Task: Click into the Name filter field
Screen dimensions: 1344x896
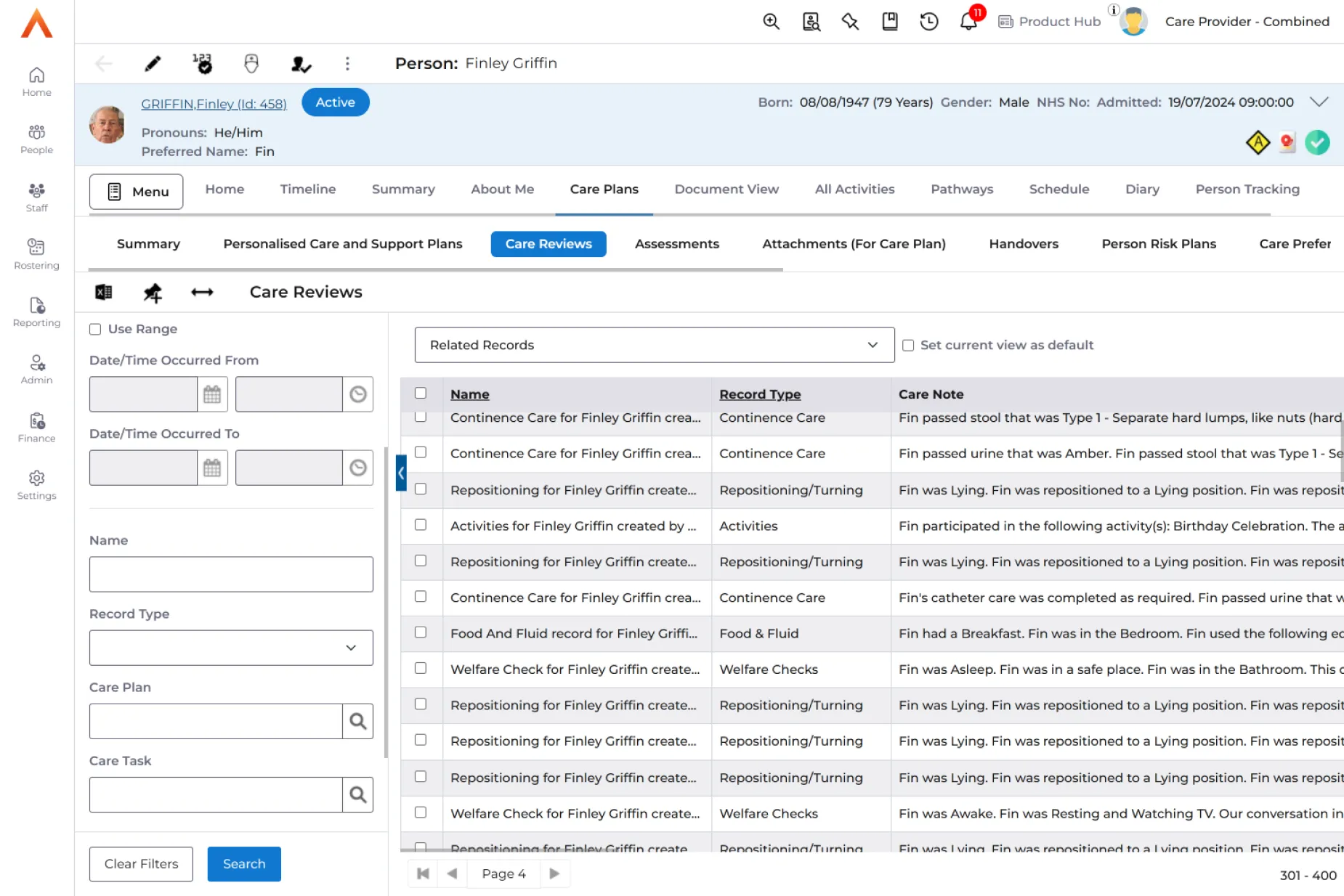Action: click(231, 574)
